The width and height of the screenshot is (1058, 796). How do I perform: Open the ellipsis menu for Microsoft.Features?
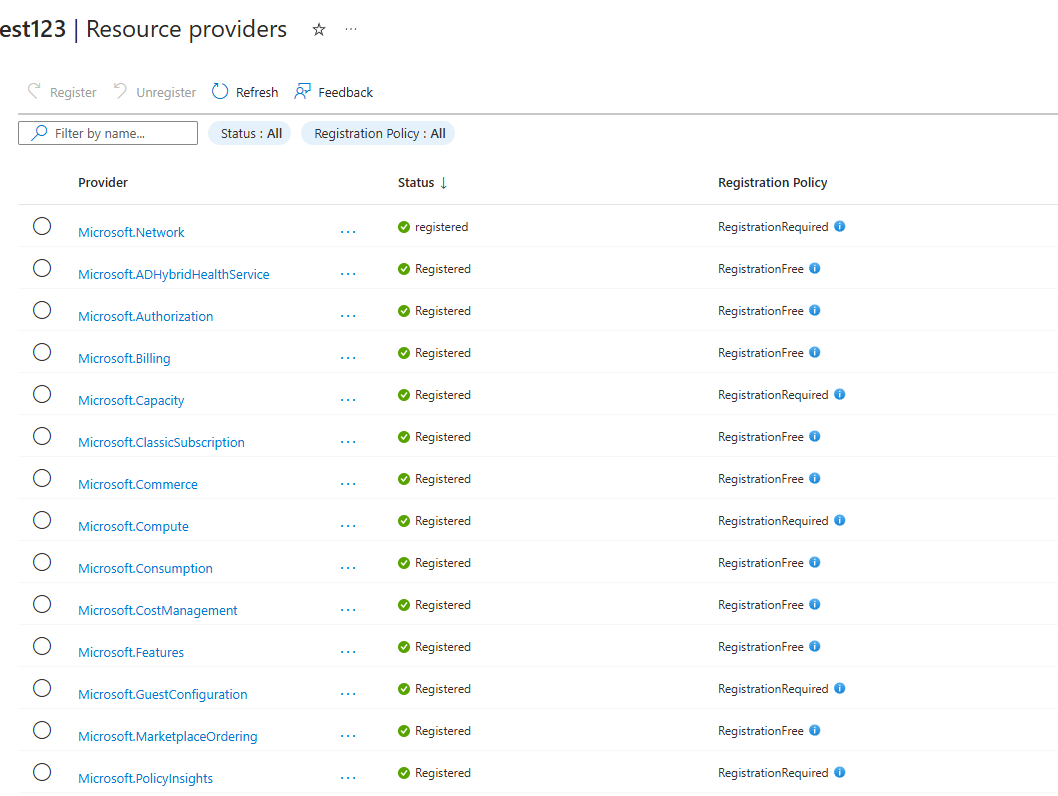tap(348, 652)
